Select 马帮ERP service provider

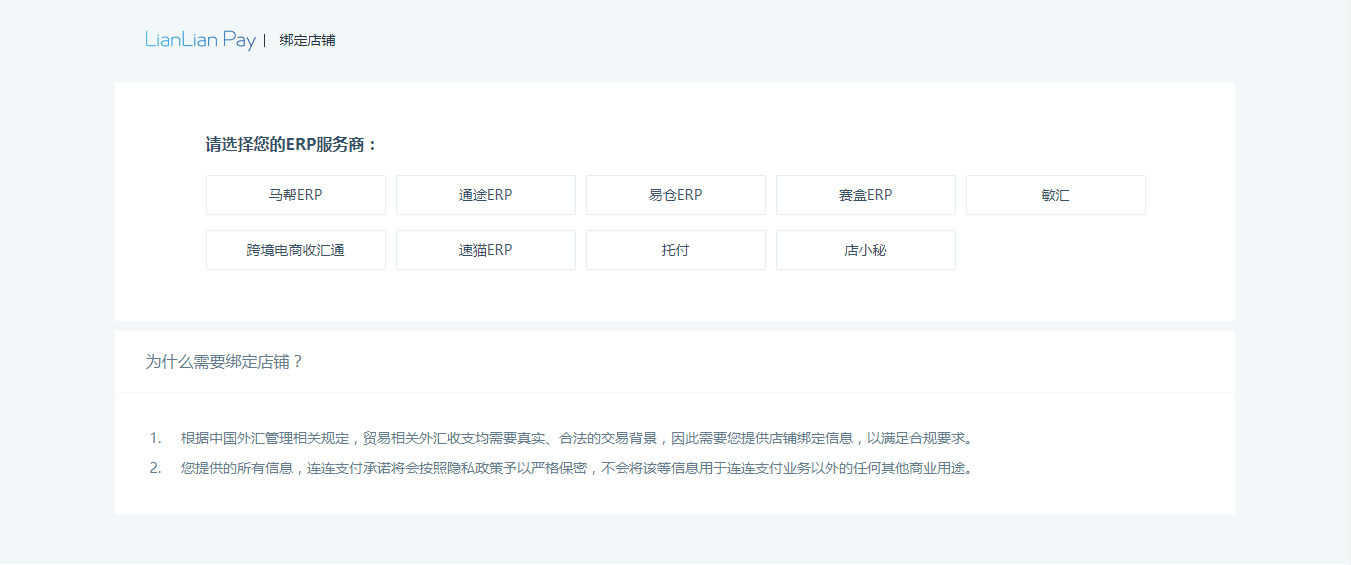[296, 195]
